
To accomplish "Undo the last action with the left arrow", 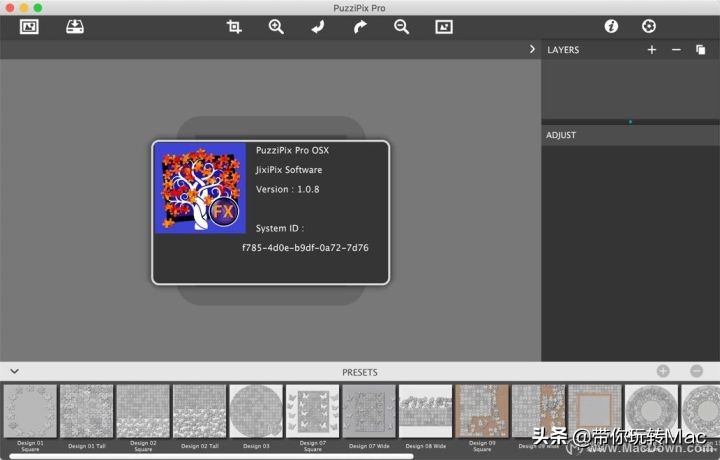I will (x=318, y=27).
